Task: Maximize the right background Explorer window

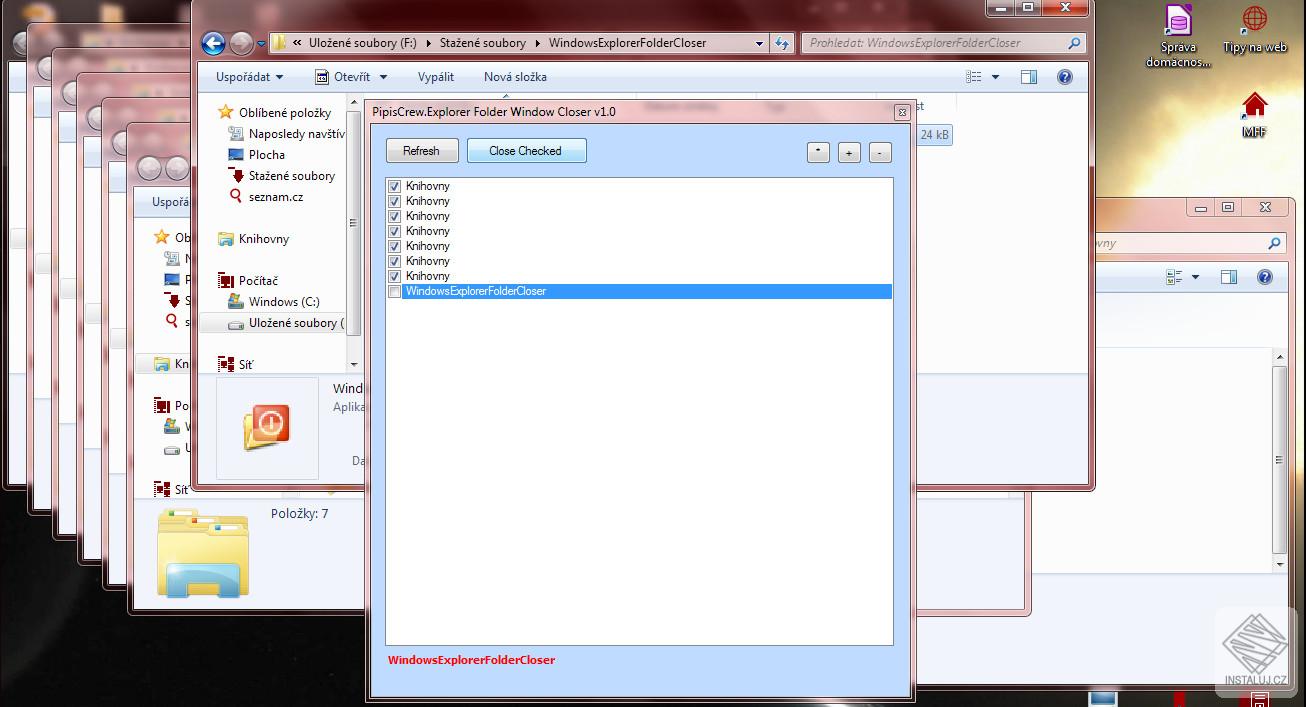Action: pos(1228,207)
